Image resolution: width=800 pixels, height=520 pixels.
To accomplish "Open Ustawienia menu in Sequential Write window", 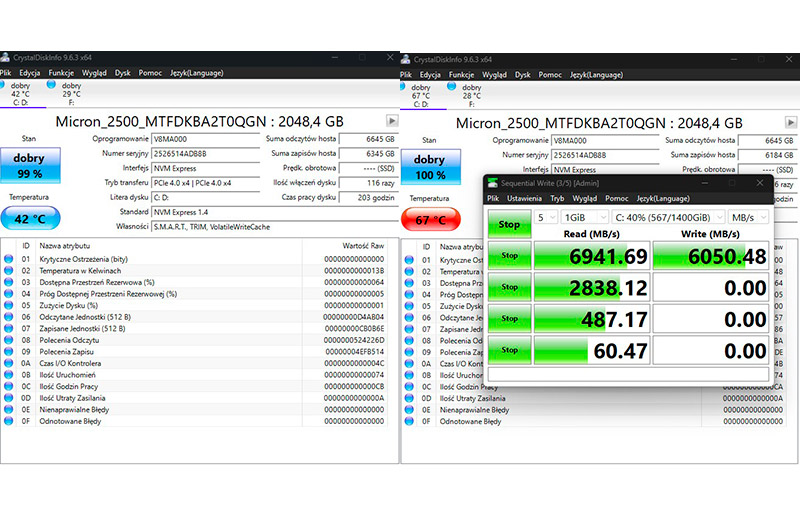I will tap(524, 198).
